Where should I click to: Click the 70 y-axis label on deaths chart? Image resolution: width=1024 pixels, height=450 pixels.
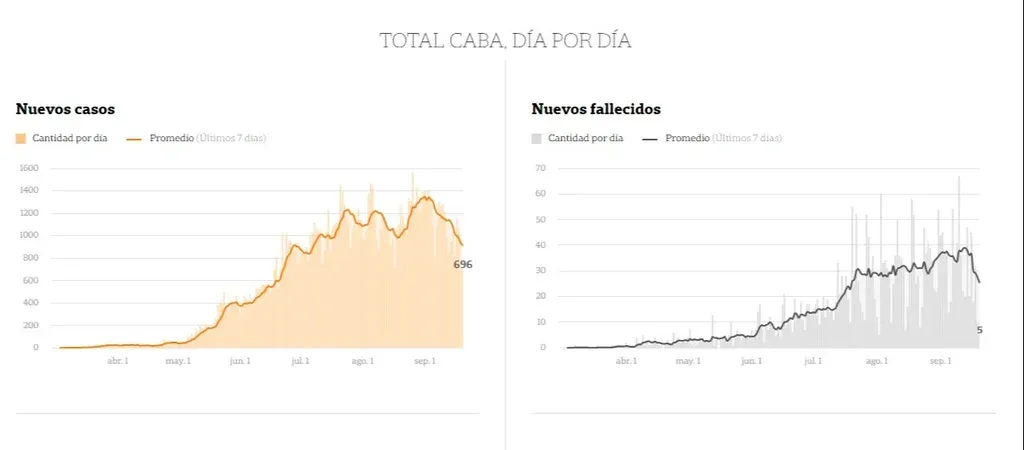click(x=541, y=168)
